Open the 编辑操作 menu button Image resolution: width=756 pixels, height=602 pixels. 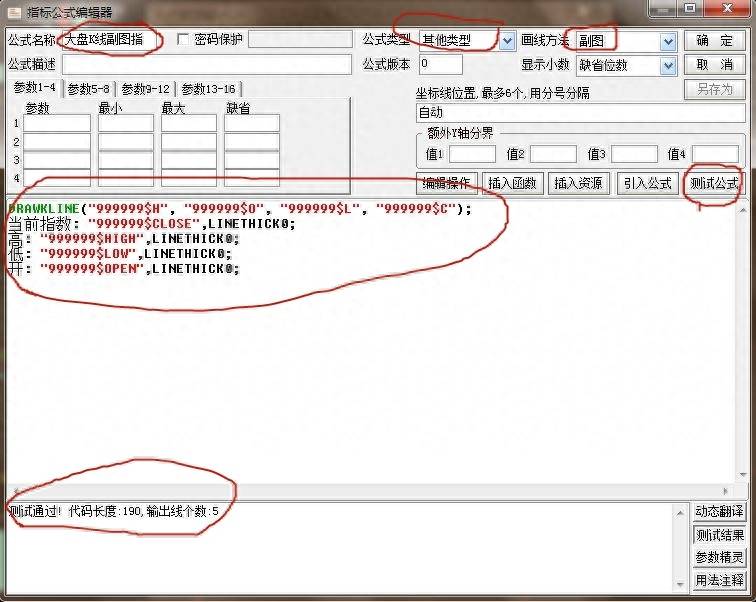coord(446,183)
